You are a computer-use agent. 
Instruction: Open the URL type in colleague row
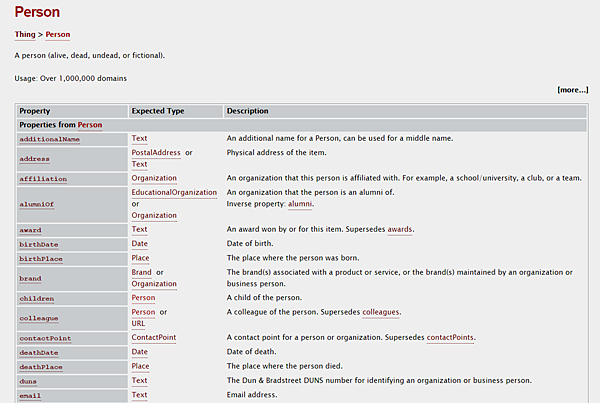click(139, 324)
